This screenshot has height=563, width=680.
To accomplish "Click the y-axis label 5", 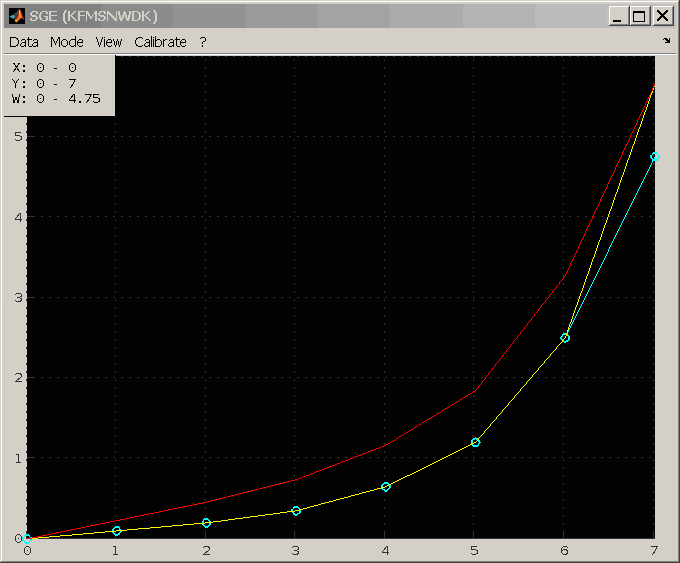I will [x=18, y=137].
